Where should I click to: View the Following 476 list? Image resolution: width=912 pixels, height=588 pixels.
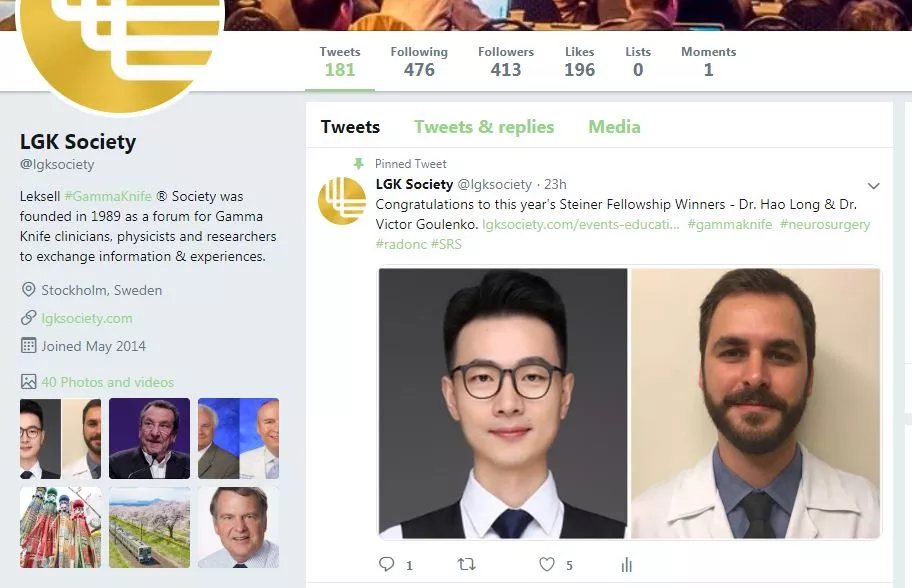coord(419,61)
